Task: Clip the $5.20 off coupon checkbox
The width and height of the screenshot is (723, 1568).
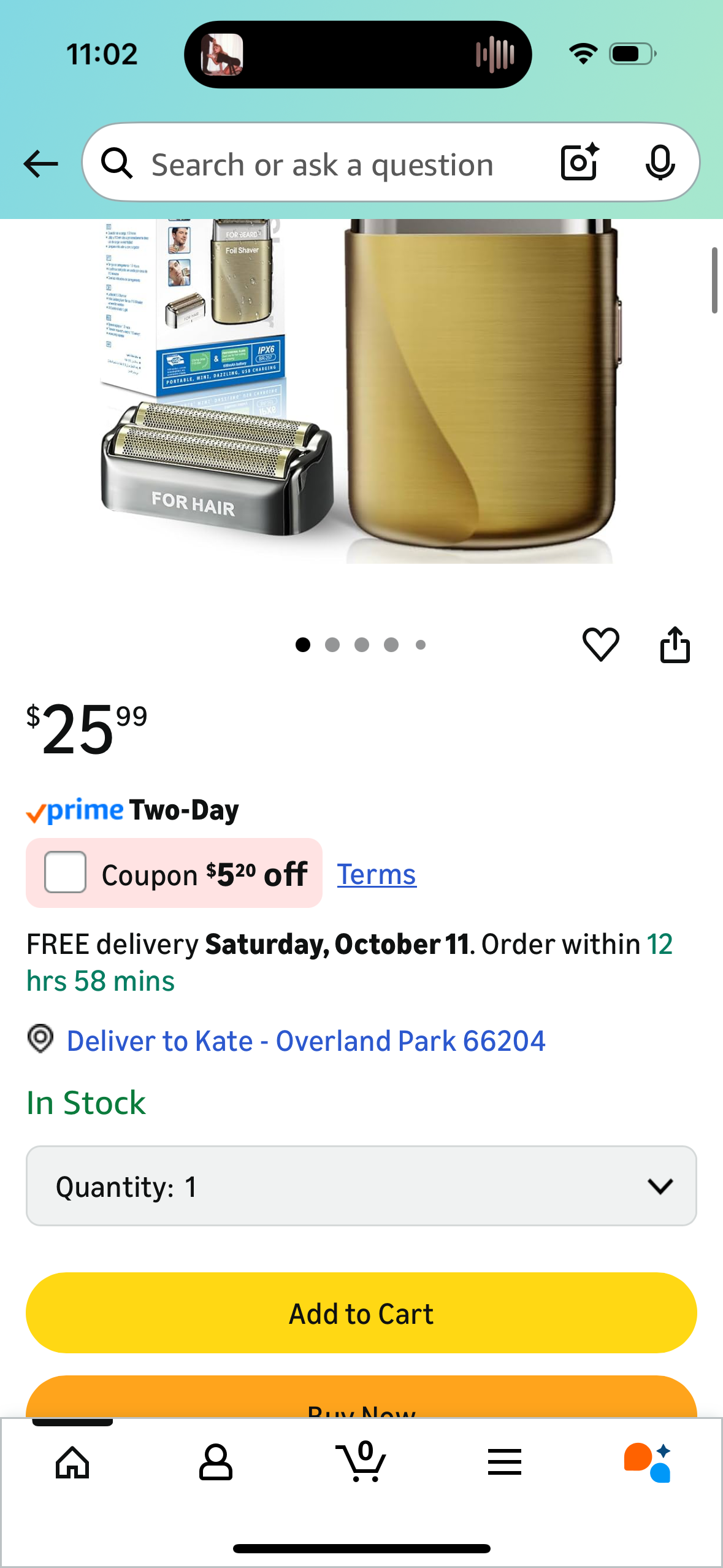Action: 65,872
